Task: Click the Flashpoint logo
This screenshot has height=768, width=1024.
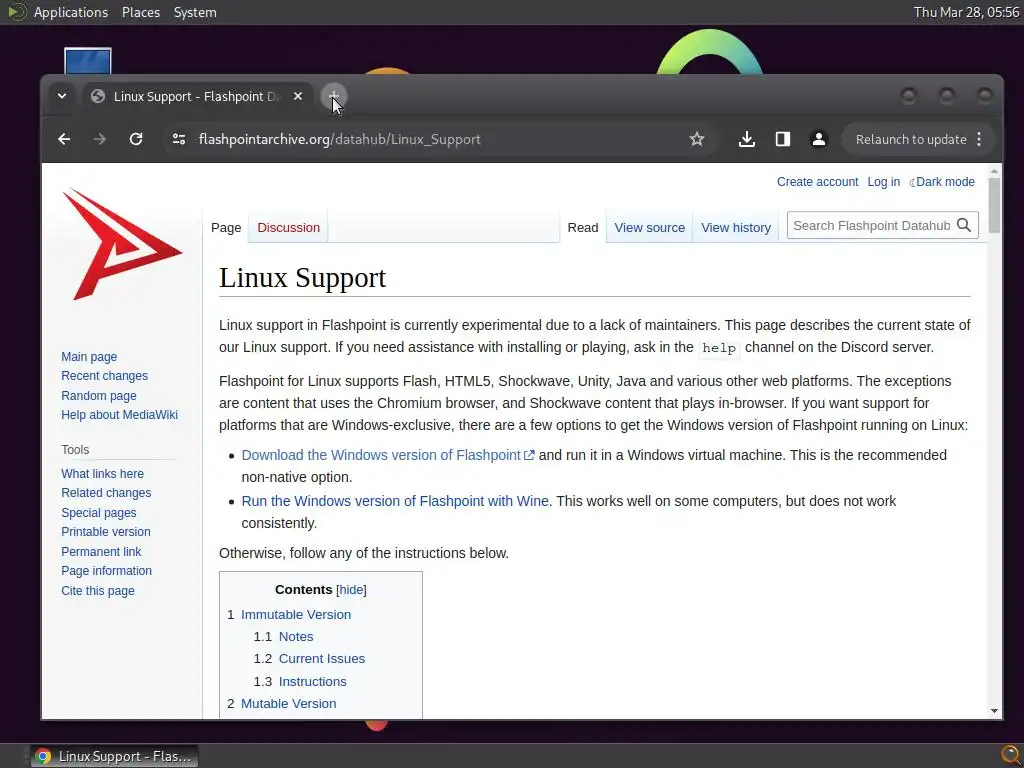Action: (121, 244)
